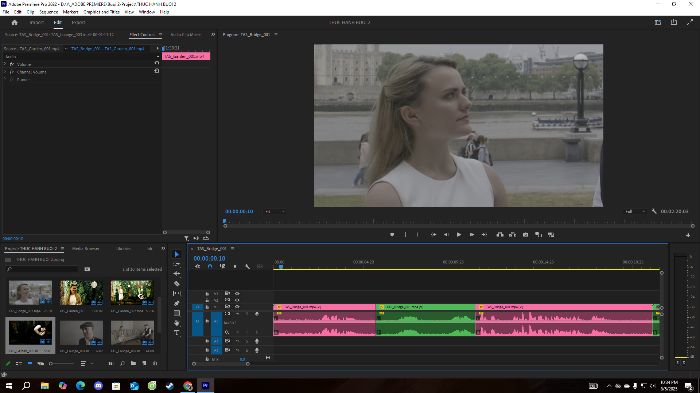This screenshot has height=393, width=700.
Task: Reset Volume effect in Effect Controls
Action: point(157,63)
